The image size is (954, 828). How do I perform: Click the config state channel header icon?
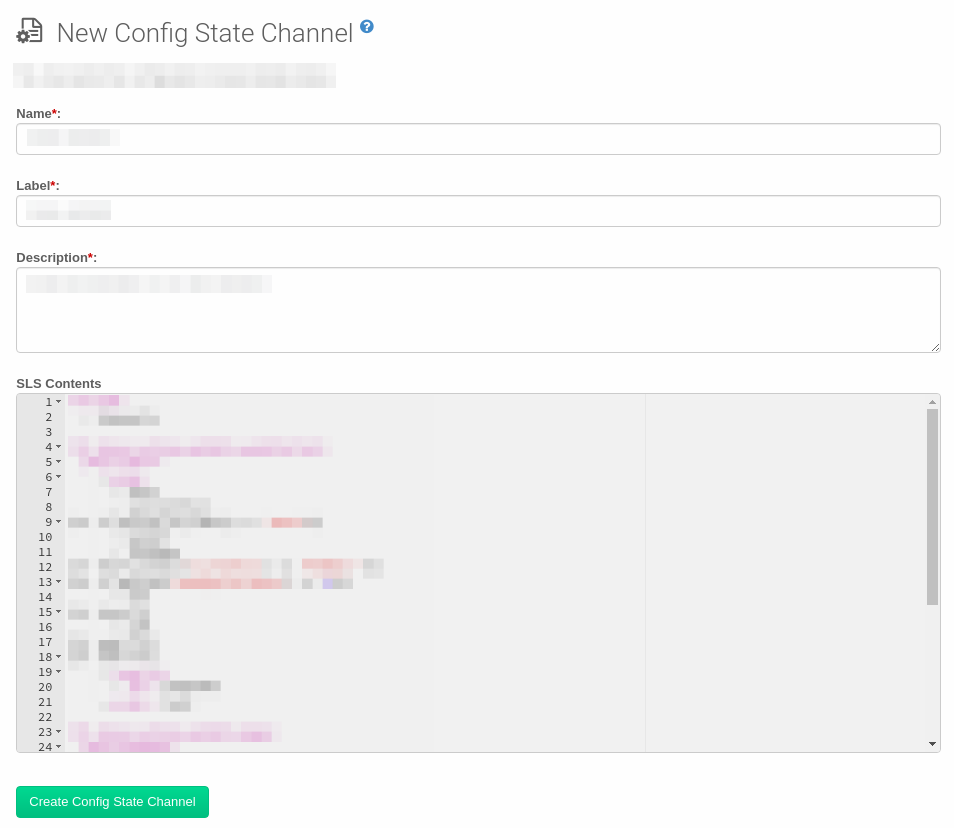(30, 32)
